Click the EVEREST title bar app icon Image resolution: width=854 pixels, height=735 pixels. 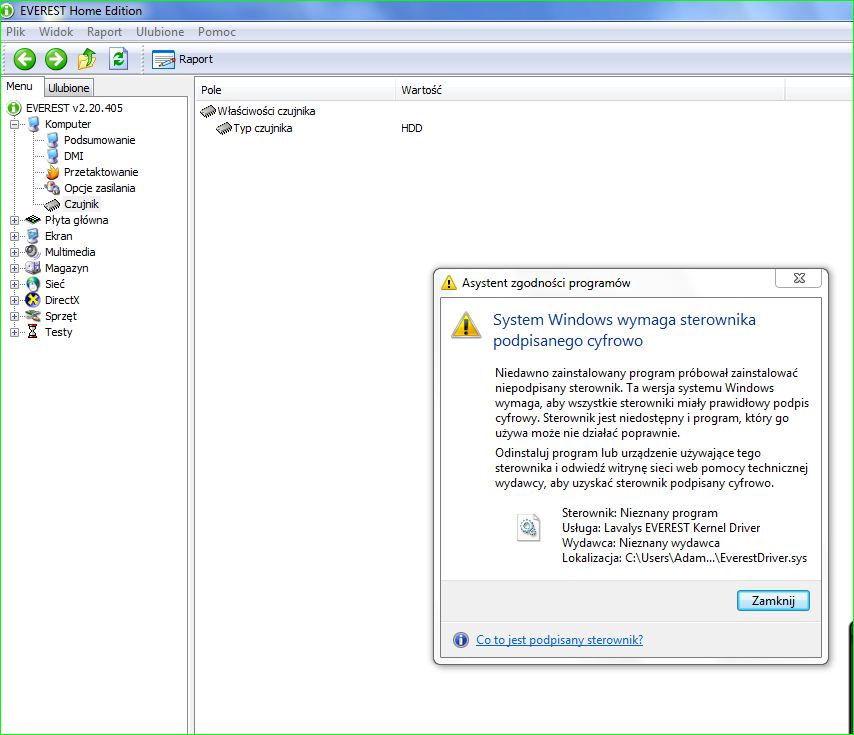coord(7,10)
